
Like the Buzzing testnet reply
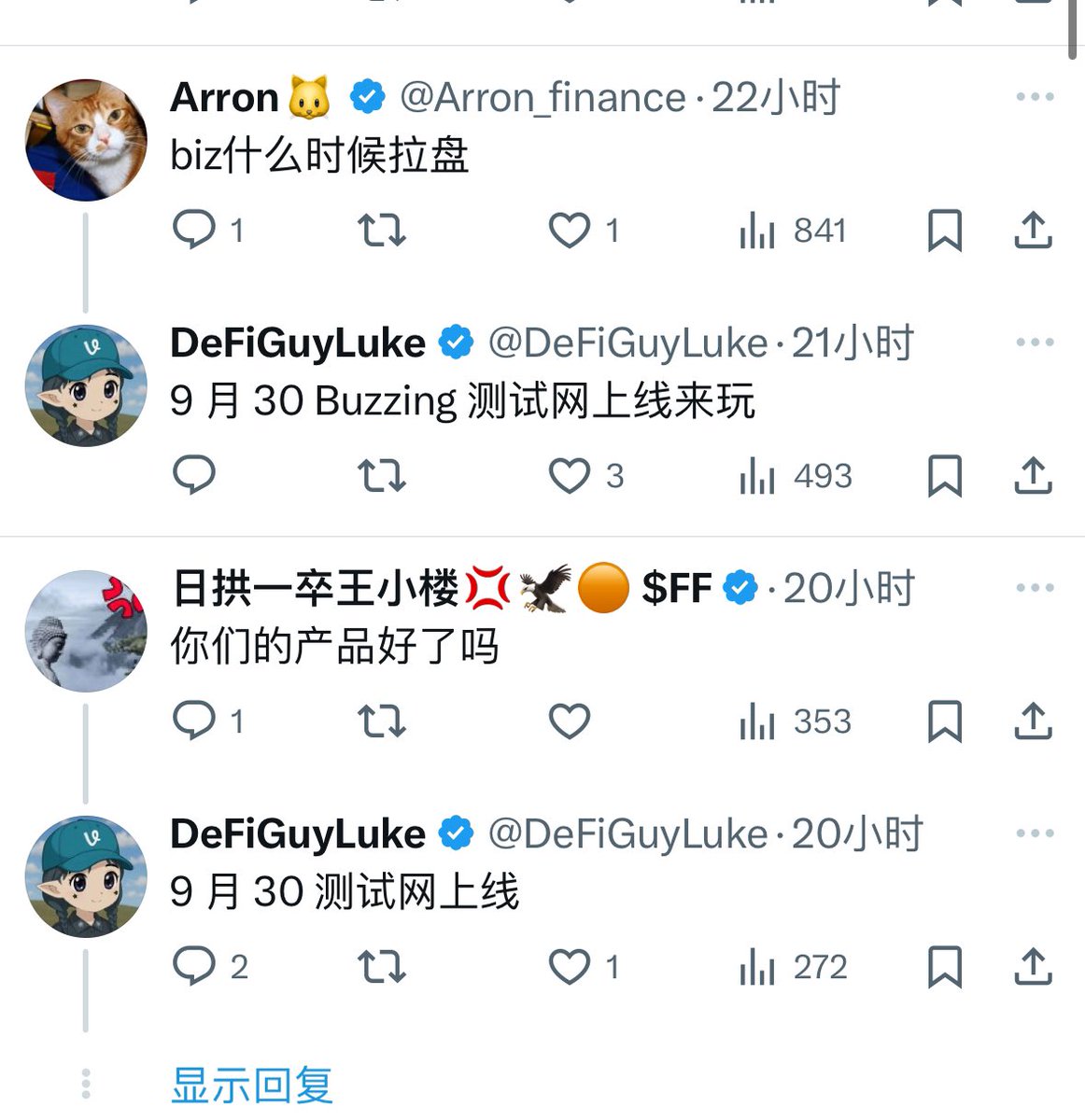(569, 476)
